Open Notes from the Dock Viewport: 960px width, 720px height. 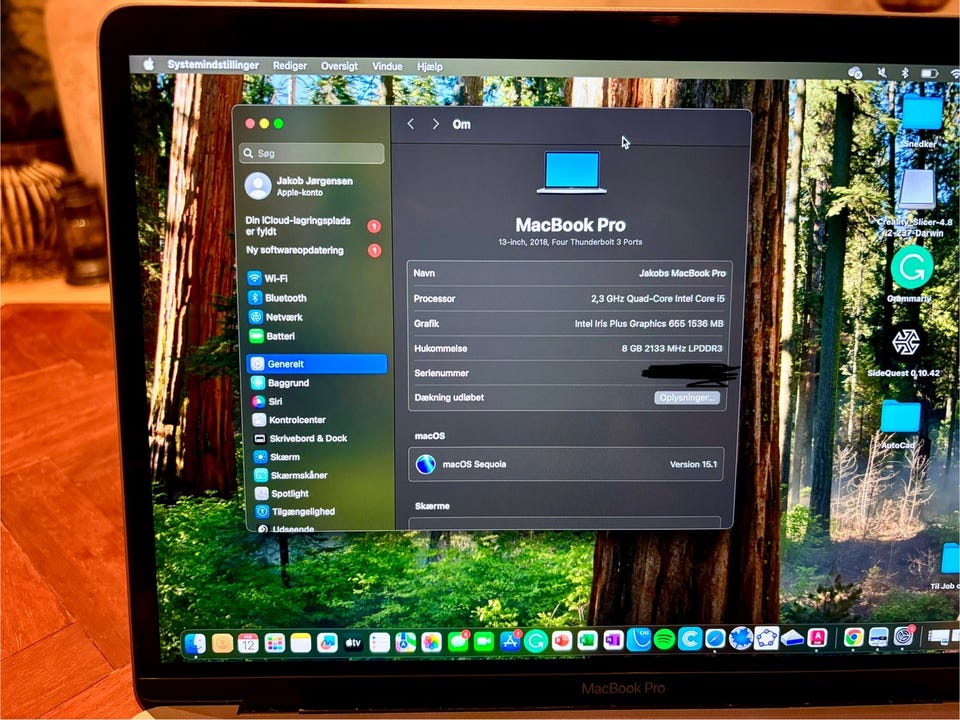coord(301,643)
